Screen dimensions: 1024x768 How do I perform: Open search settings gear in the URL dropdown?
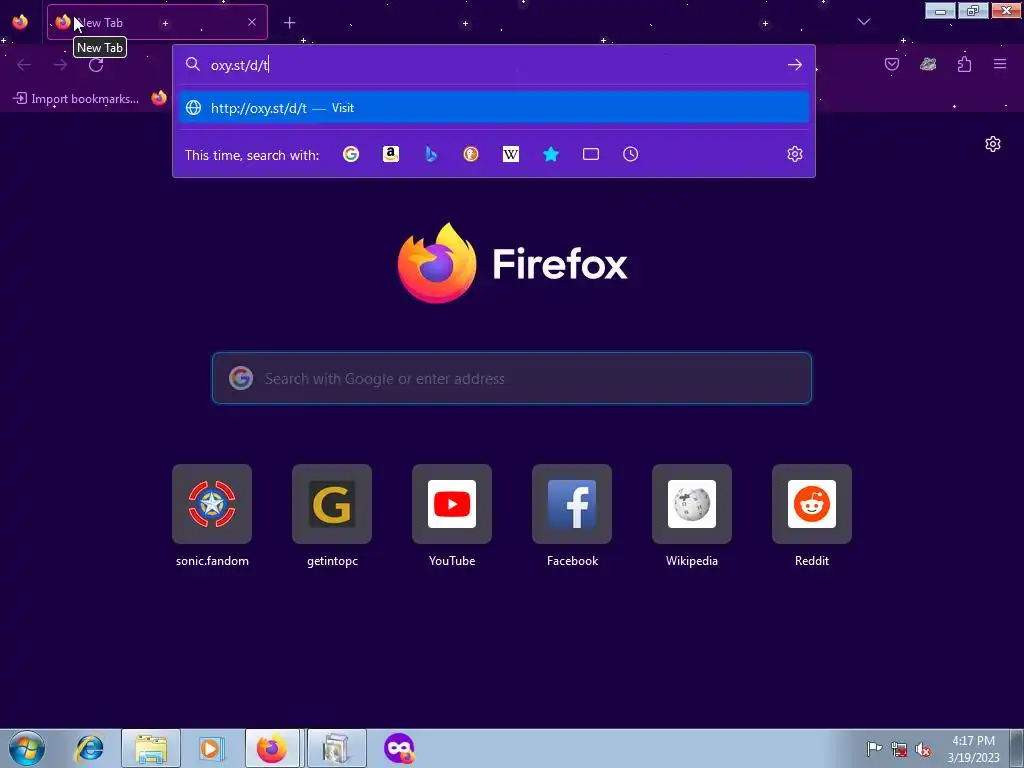point(795,154)
